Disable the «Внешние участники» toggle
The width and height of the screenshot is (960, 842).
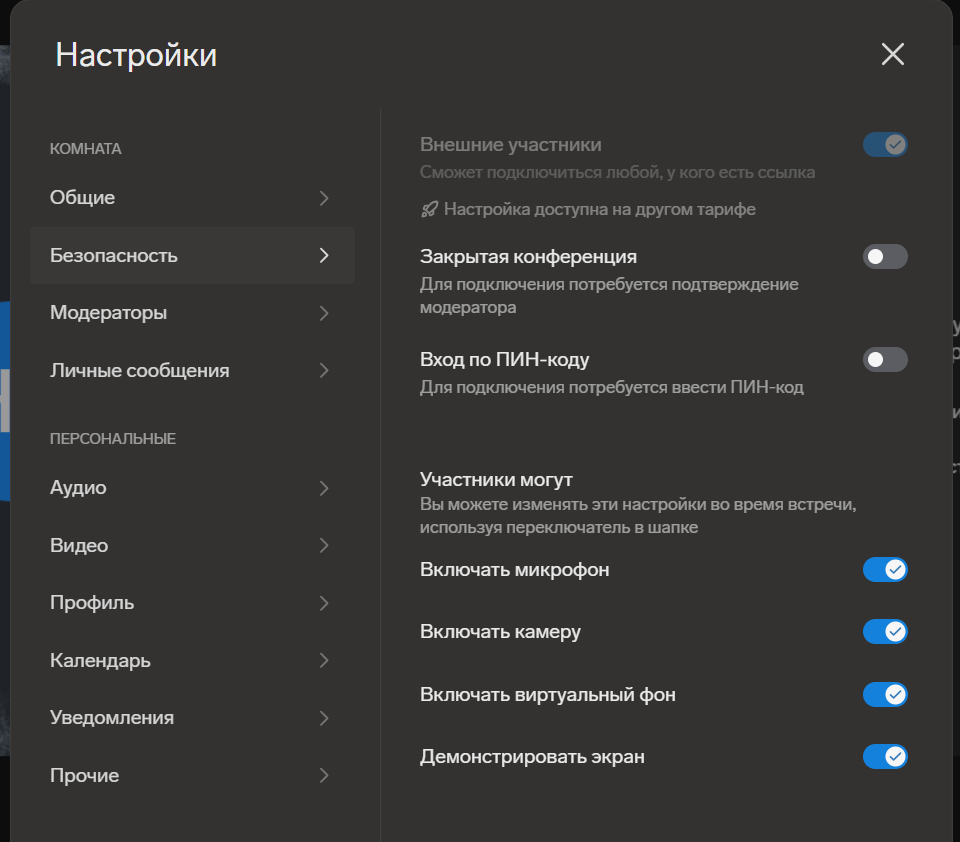tap(885, 144)
